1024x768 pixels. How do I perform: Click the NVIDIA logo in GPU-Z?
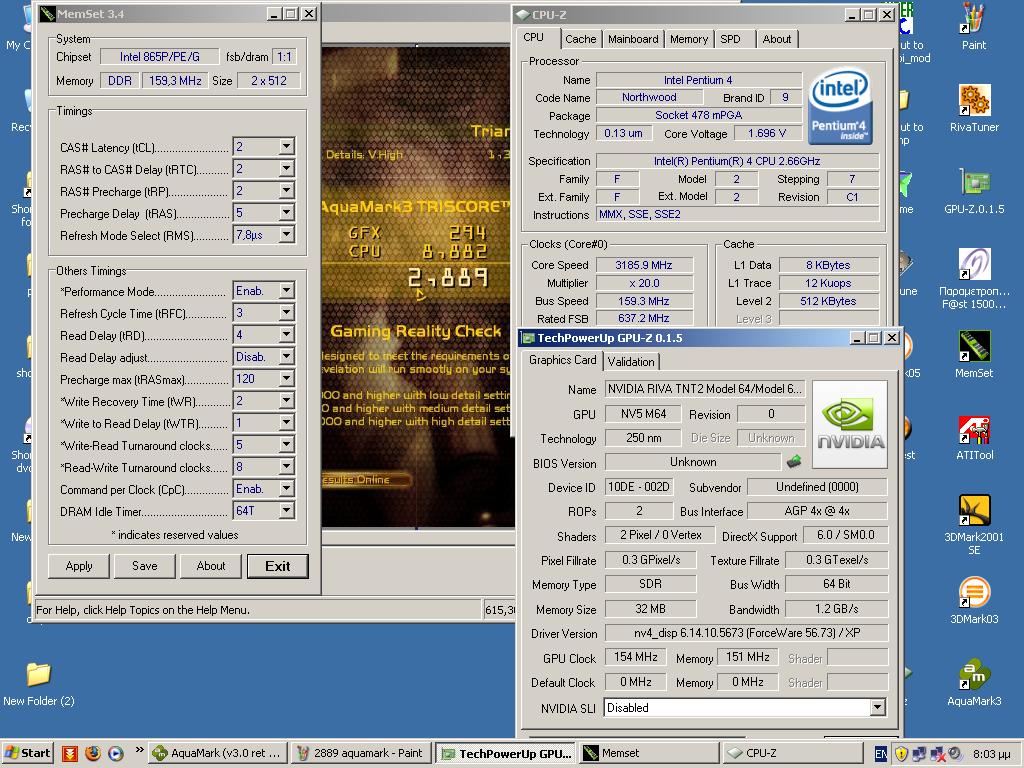pyautogui.click(x=850, y=424)
